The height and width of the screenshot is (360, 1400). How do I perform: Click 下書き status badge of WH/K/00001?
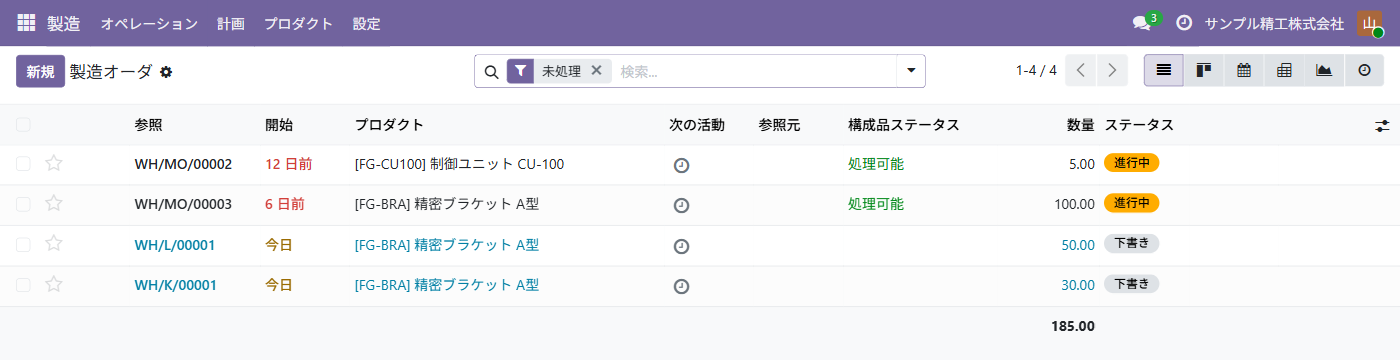click(x=1132, y=284)
